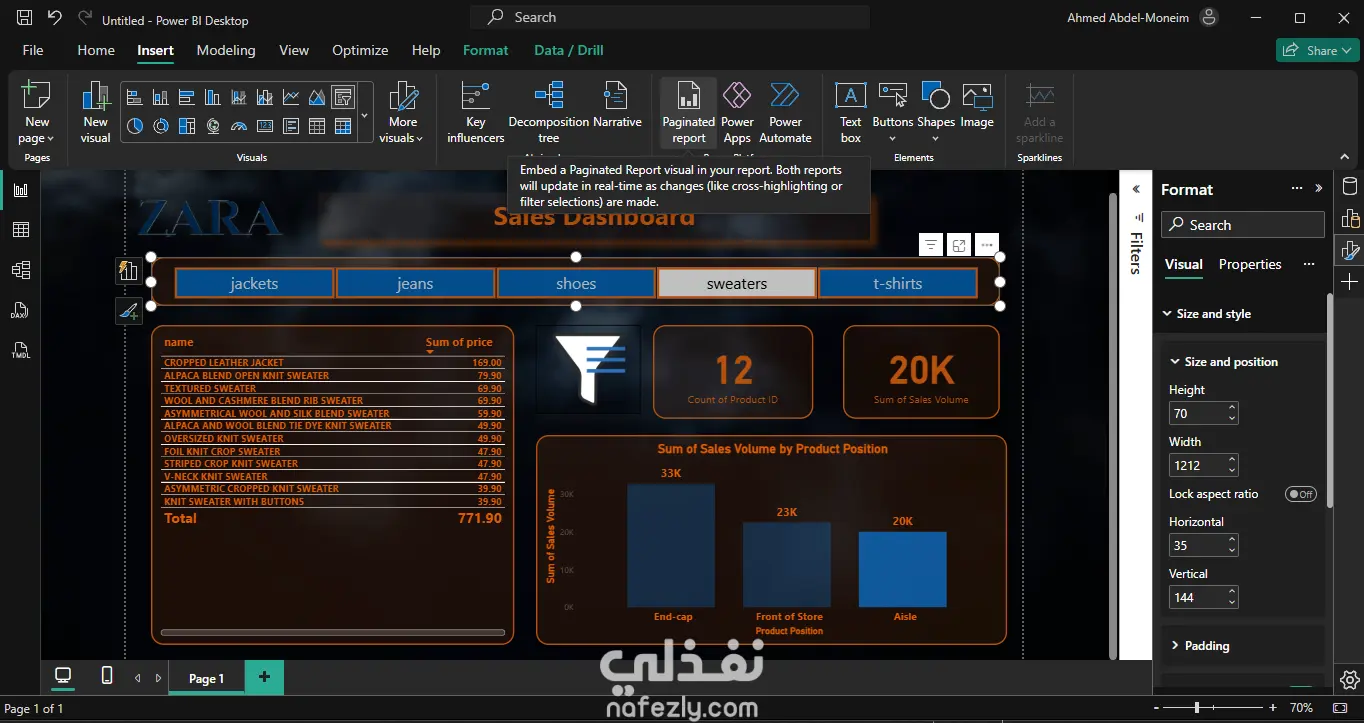
Task: Expand the Filters pane
Action: coord(1136,189)
